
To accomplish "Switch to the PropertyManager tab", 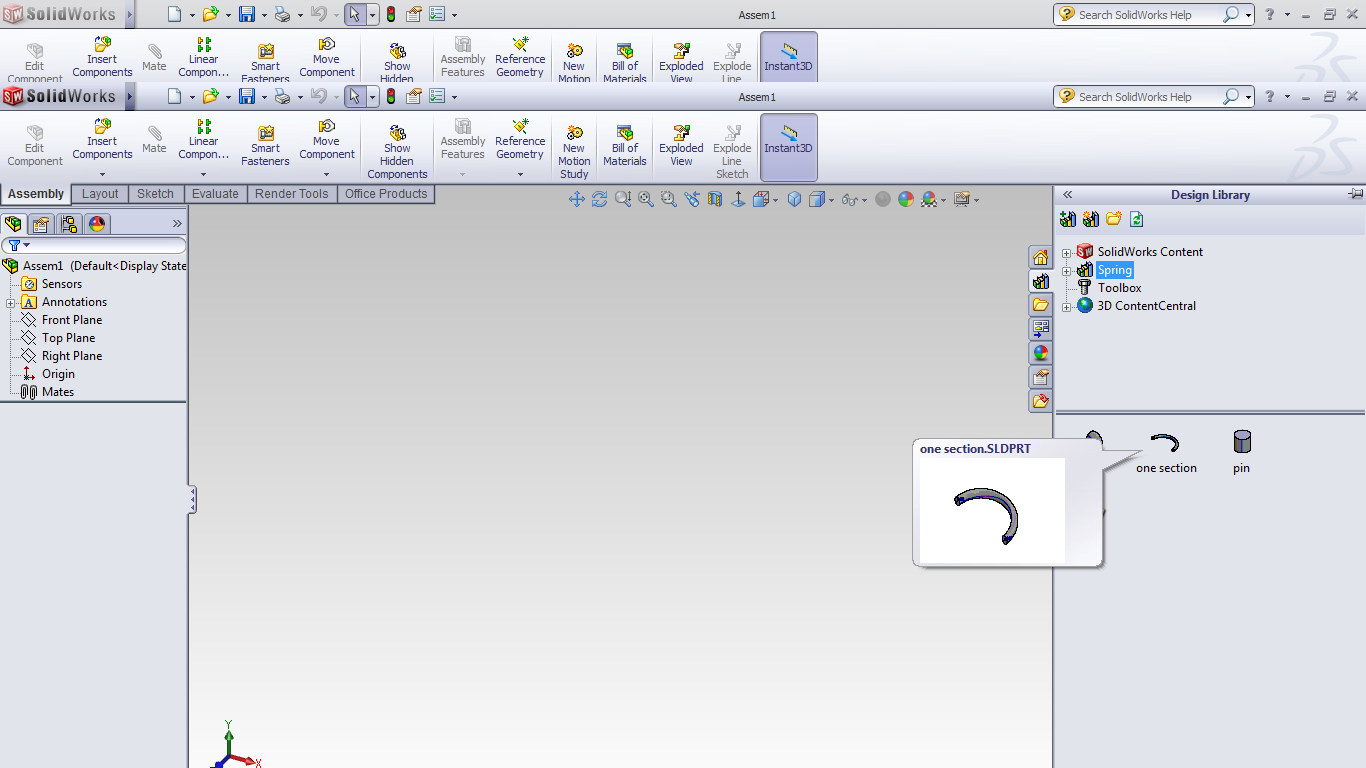I will pyautogui.click(x=41, y=224).
